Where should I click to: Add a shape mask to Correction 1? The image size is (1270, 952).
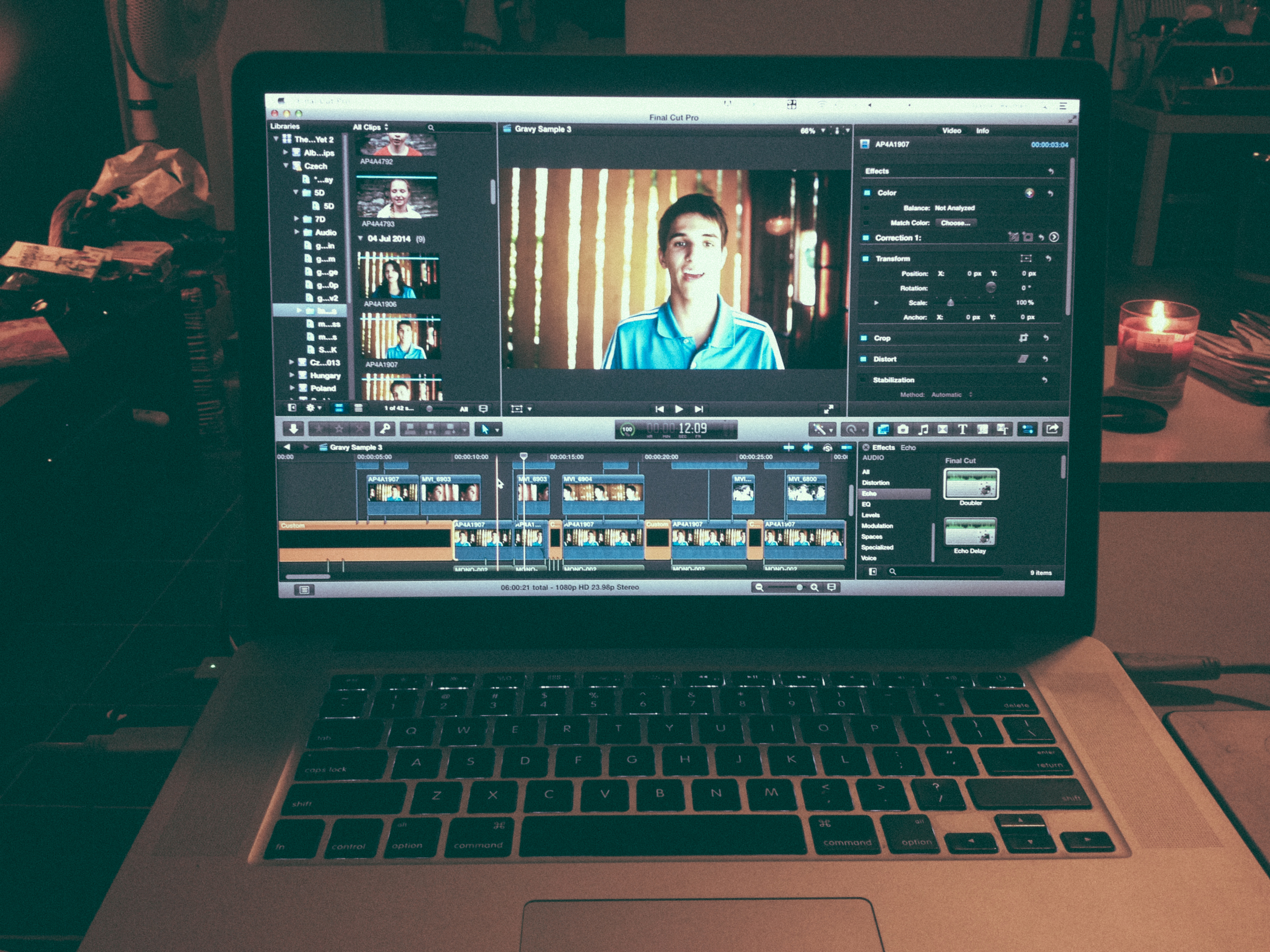point(1028,237)
